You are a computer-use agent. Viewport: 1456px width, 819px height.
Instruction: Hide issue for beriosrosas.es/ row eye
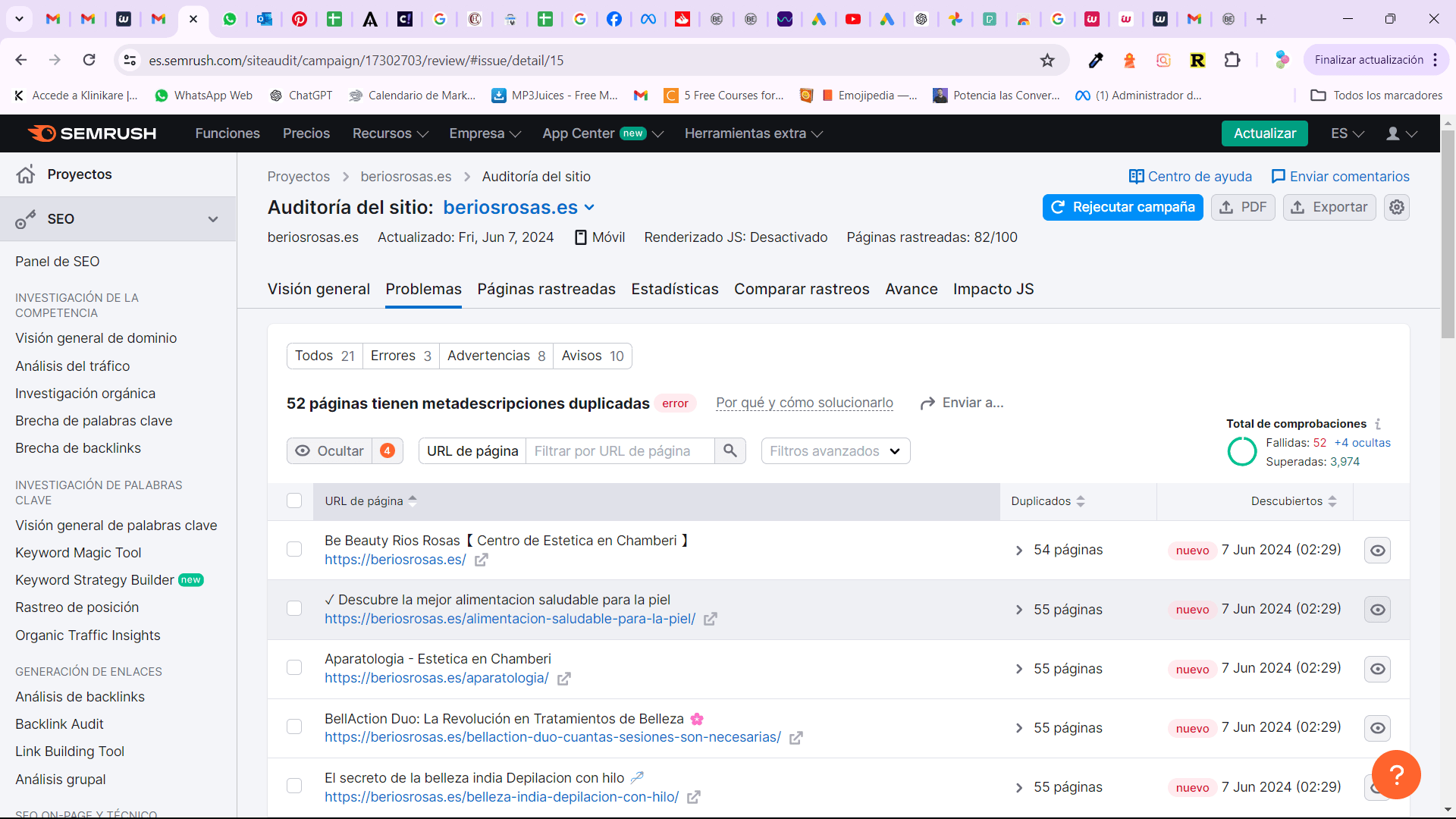[x=1377, y=551]
